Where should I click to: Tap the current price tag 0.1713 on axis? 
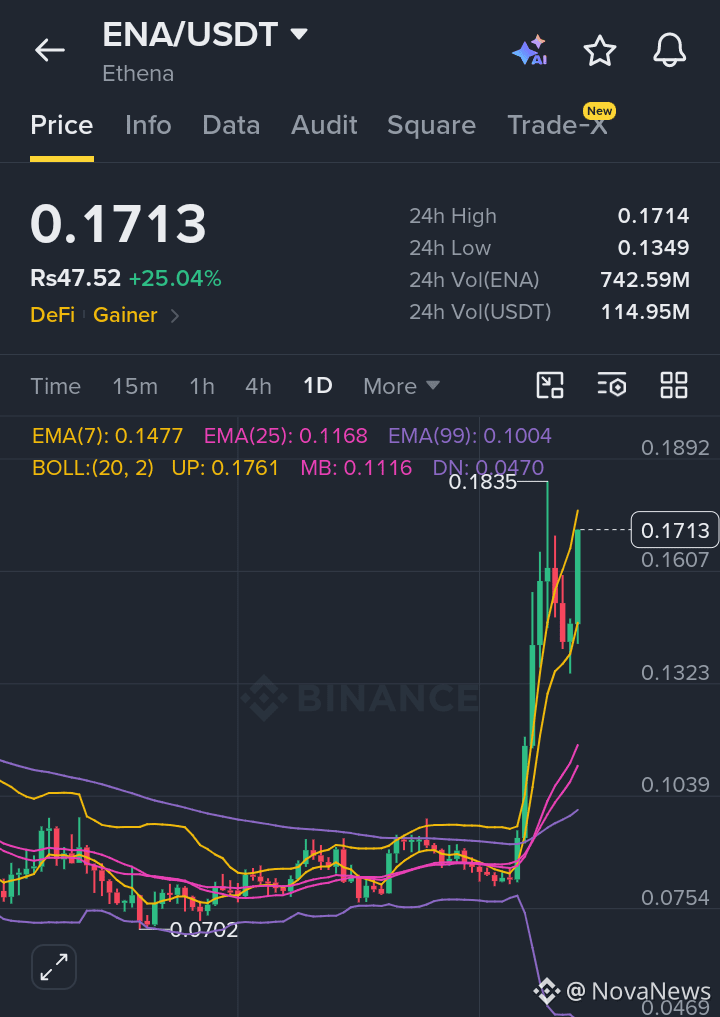675,530
